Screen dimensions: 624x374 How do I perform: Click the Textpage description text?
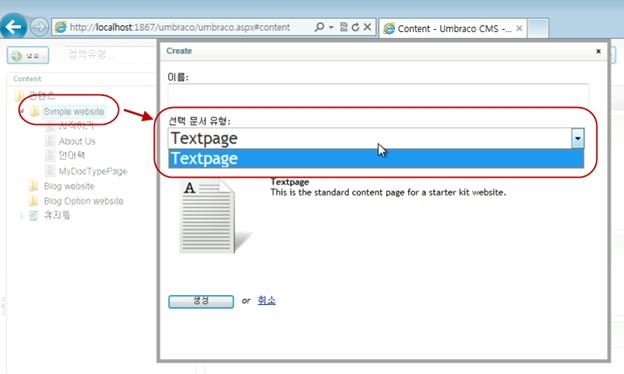[x=388, y=193]
